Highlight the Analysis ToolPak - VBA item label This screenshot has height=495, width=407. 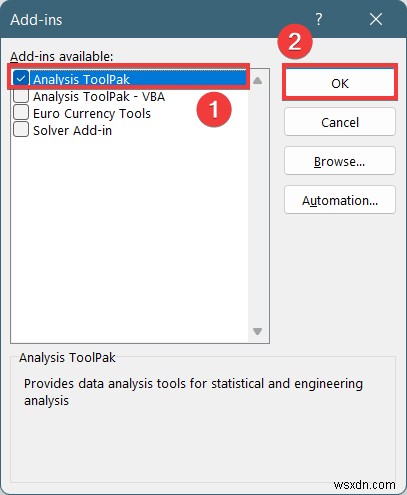coord(99,97)
